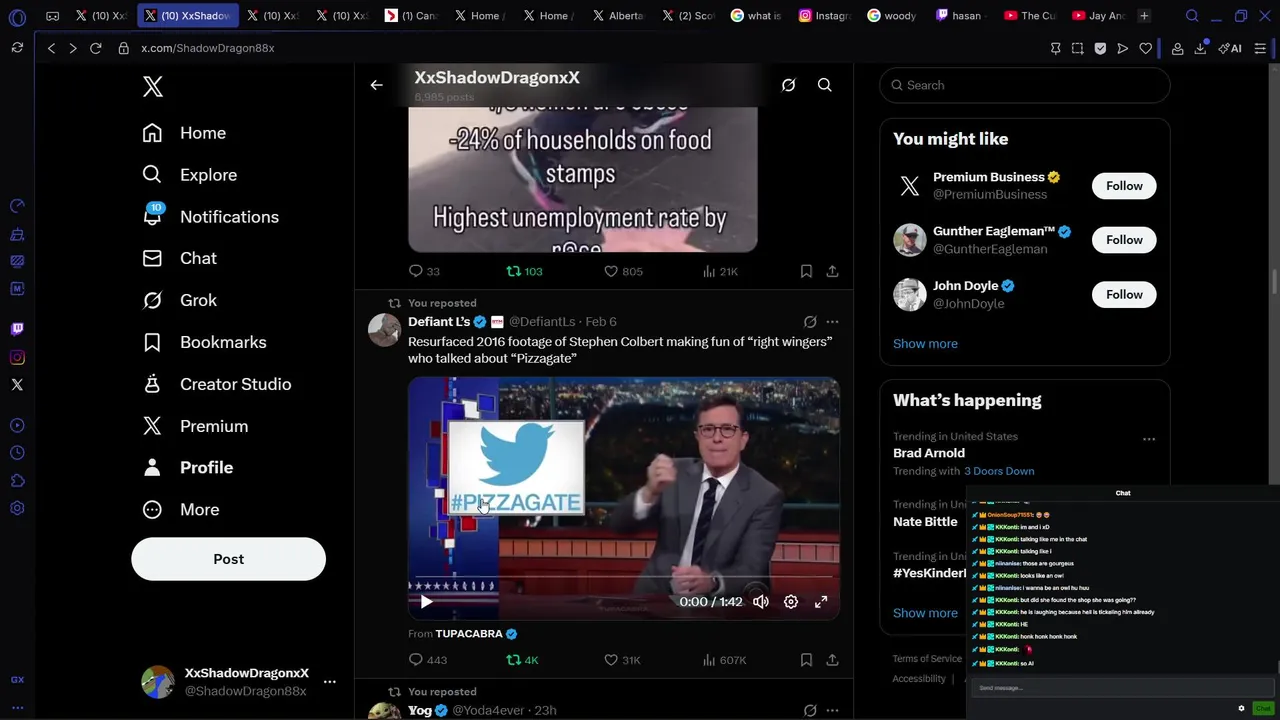Open Home in X navigation
The image size is (1280, 720).
pyautogui.click(x=184, y=133)
